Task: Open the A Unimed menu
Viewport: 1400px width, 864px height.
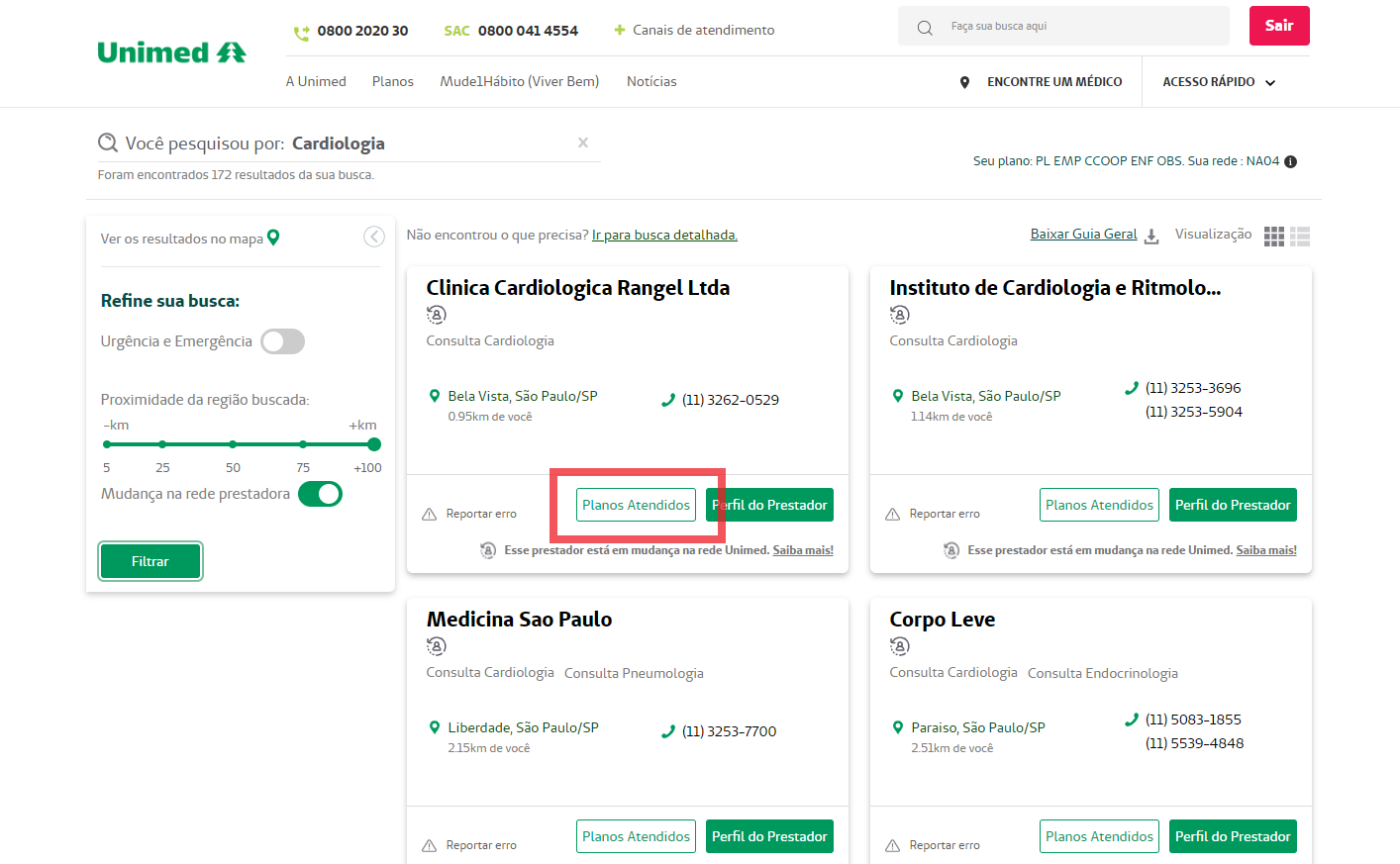Action: pyautogui.click(x=316, y=82)
